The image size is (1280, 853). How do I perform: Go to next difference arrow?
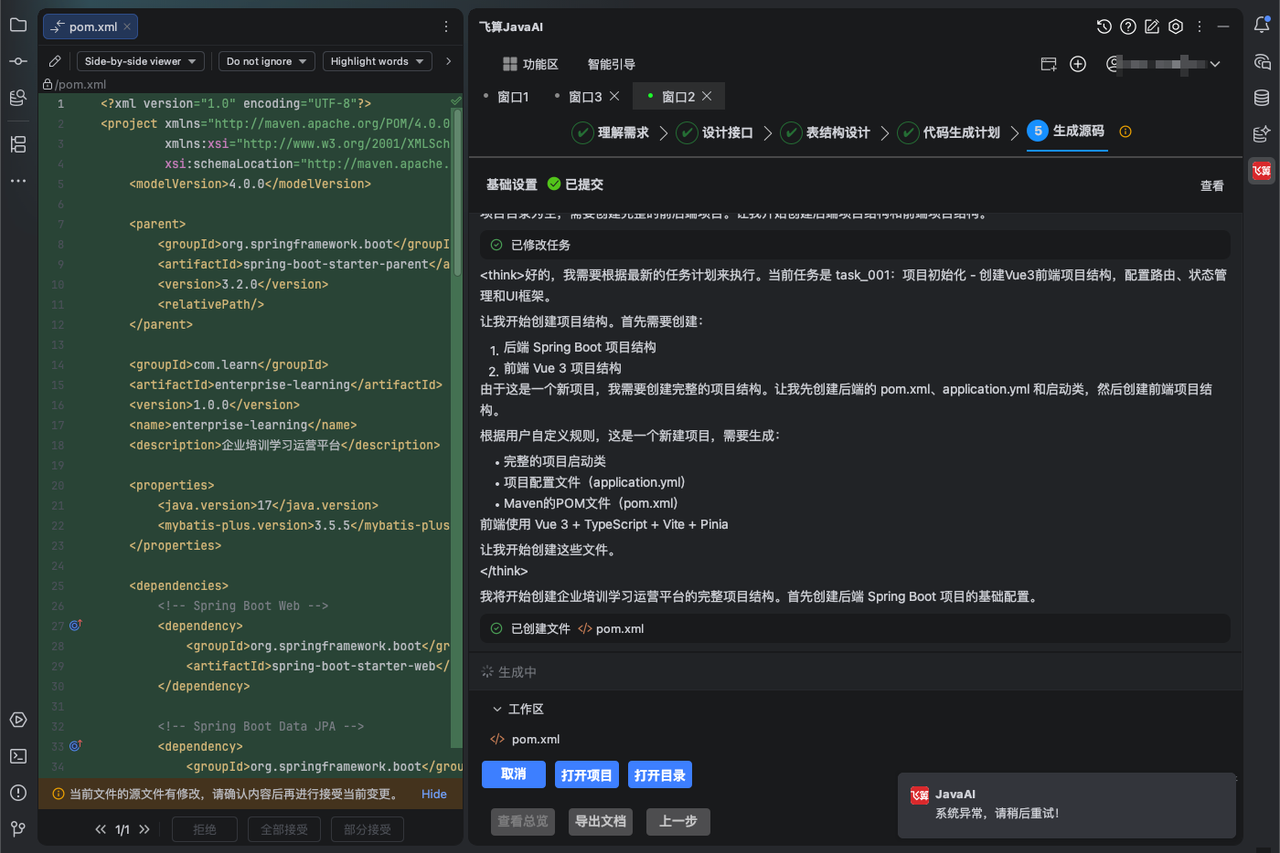pyautogui.click(x=144, y=829)
